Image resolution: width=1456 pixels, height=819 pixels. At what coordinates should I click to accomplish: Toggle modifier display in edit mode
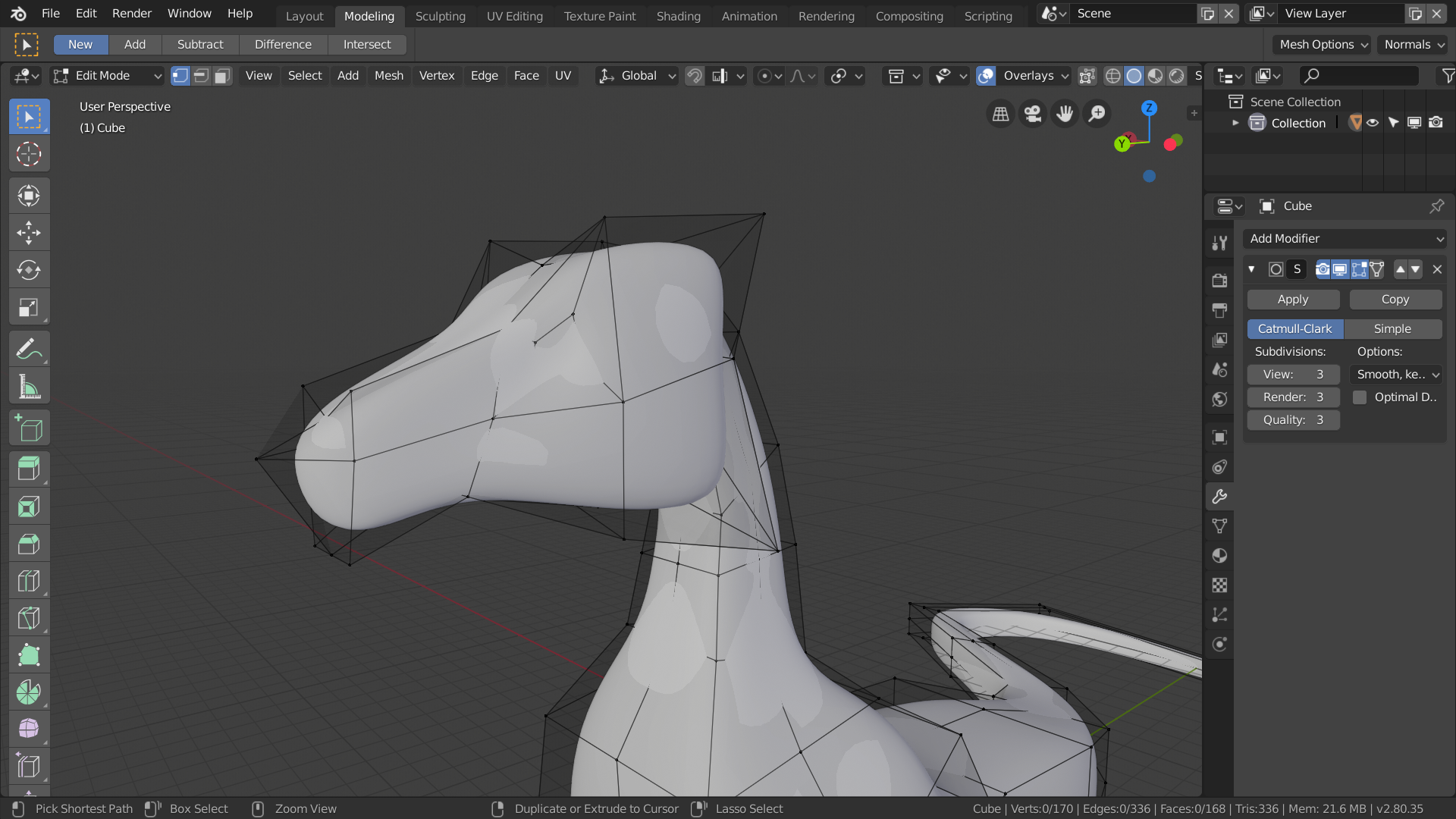[x=1358, y=269]
